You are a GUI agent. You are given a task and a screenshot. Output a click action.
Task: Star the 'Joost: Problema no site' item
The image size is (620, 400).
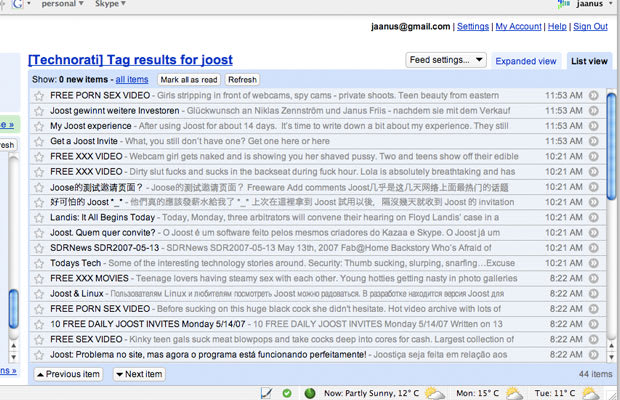click(39, 355)
